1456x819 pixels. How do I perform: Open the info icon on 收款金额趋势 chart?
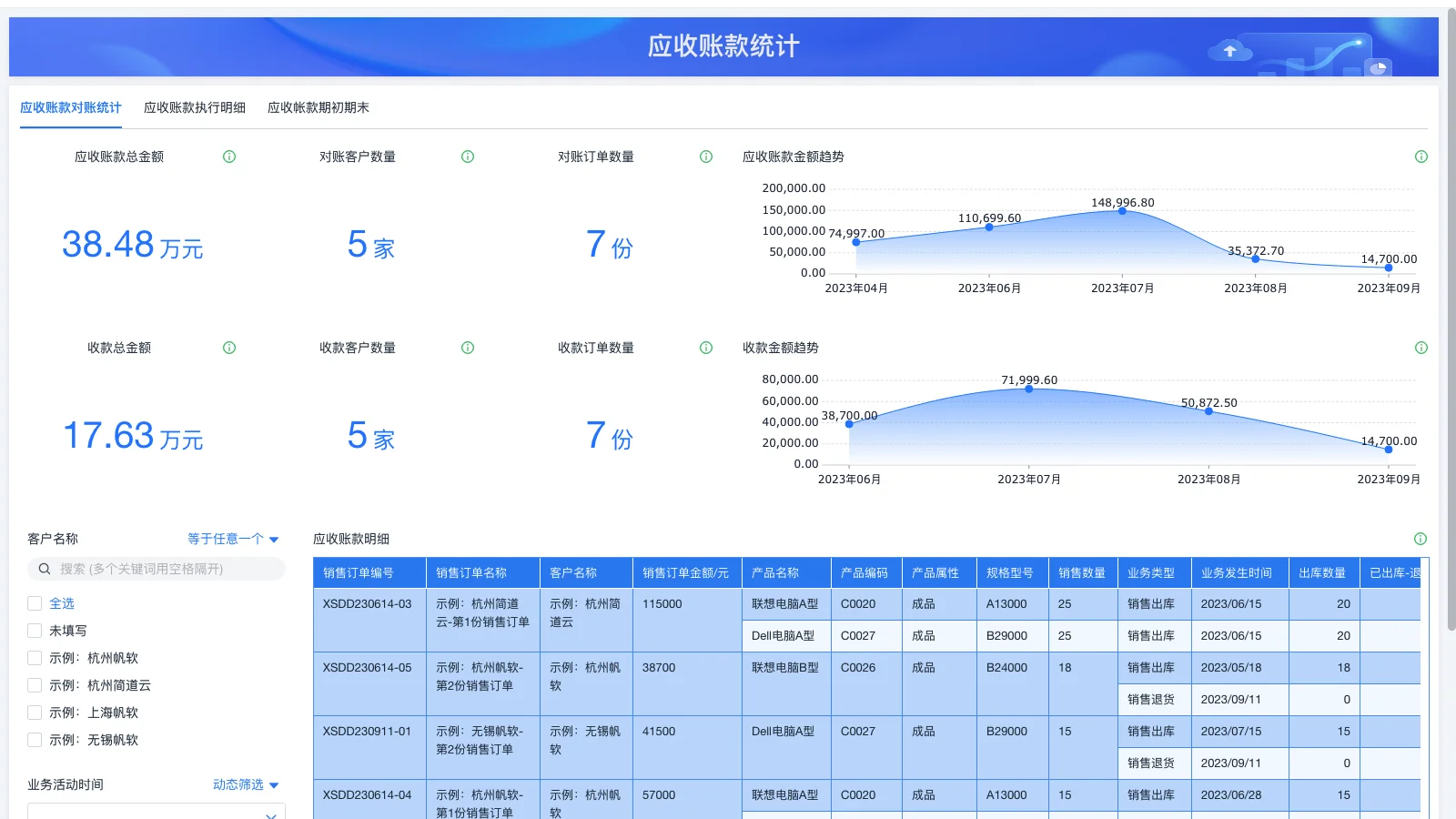pyautogui.click(x=1421, y=347)
